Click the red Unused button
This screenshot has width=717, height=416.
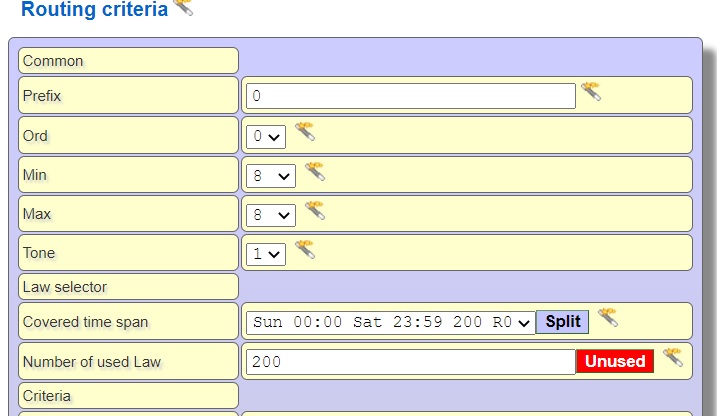click(x=615, y=361)
